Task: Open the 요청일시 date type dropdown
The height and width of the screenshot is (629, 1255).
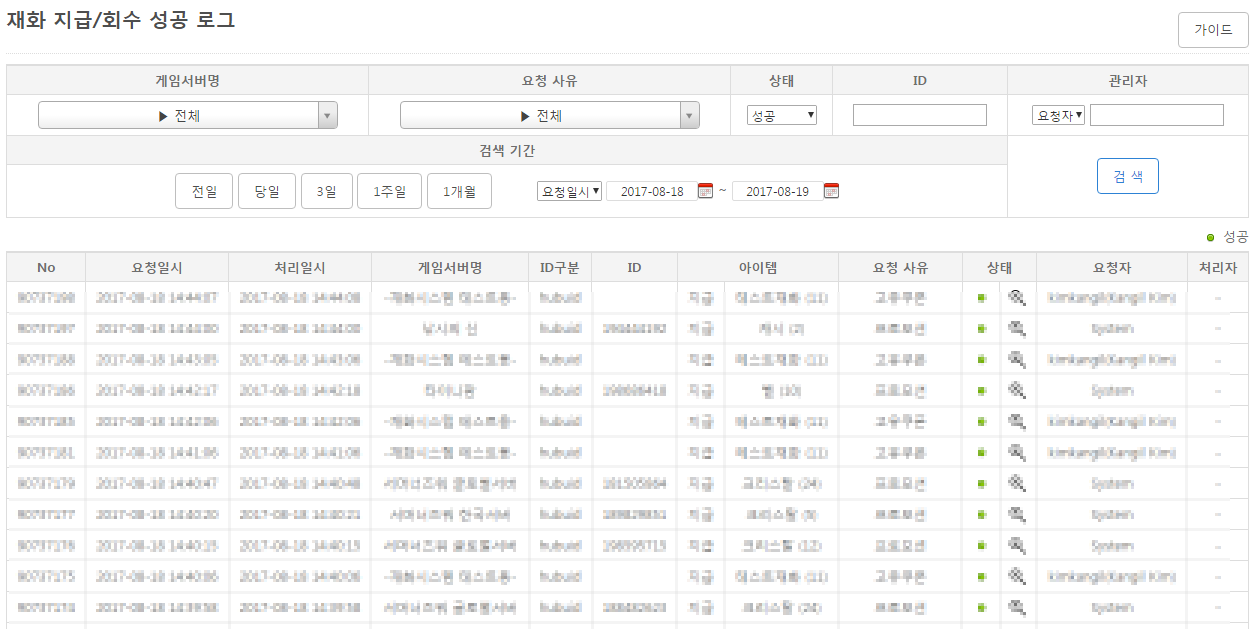Action: click(569, 191)
